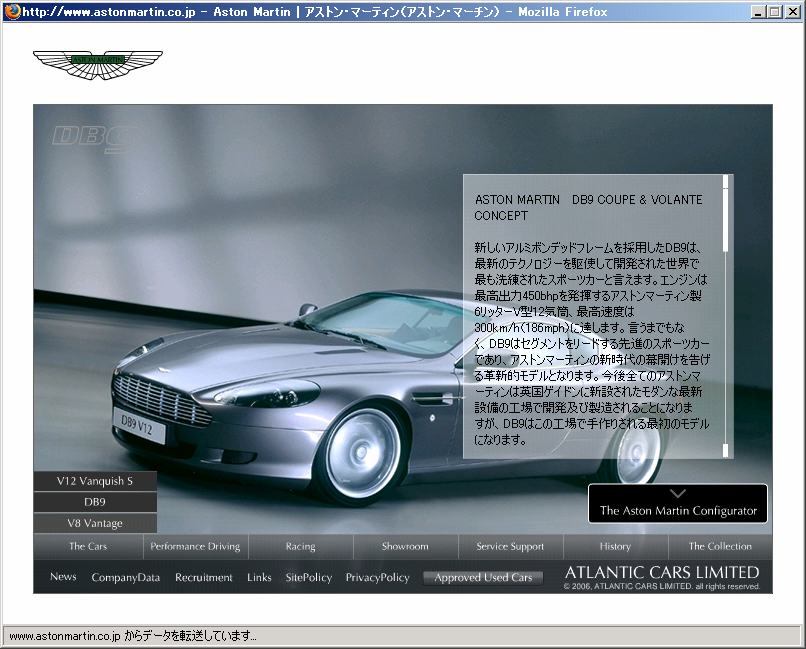Open CompanyData link
The image size is (806, 649).
(x=126, y=578)
